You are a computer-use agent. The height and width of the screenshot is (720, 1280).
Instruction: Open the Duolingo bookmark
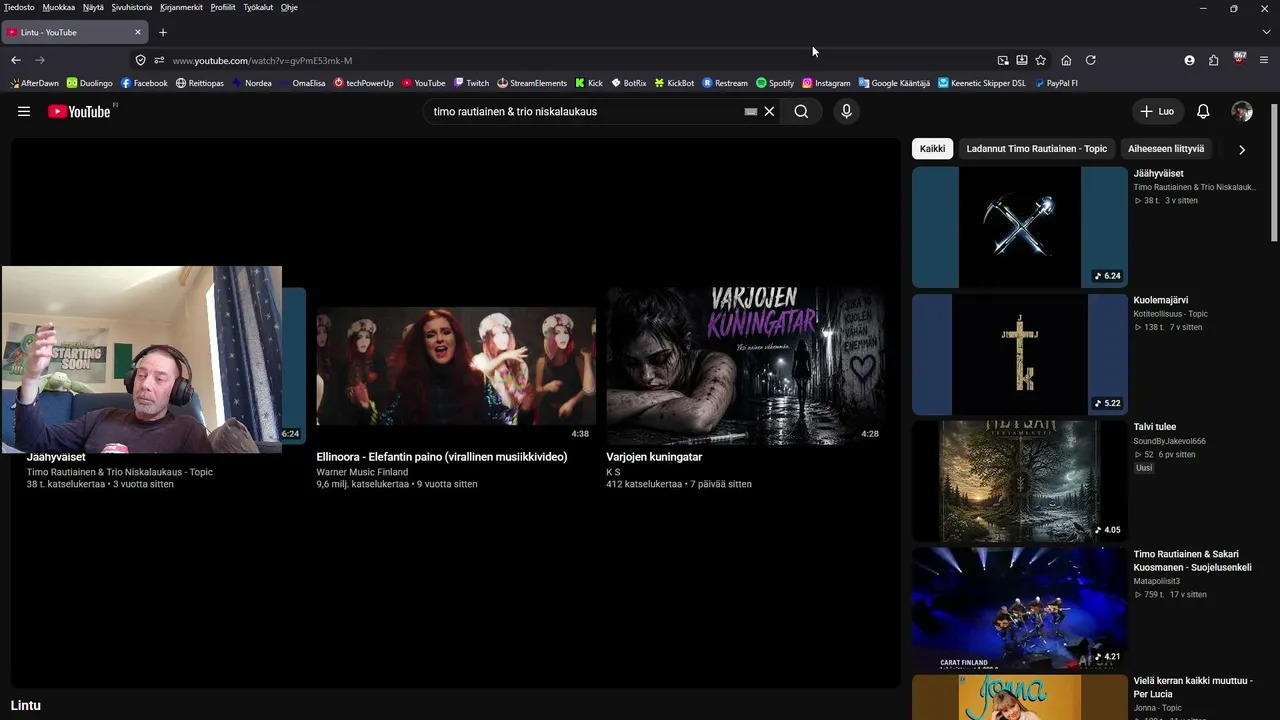90,83
